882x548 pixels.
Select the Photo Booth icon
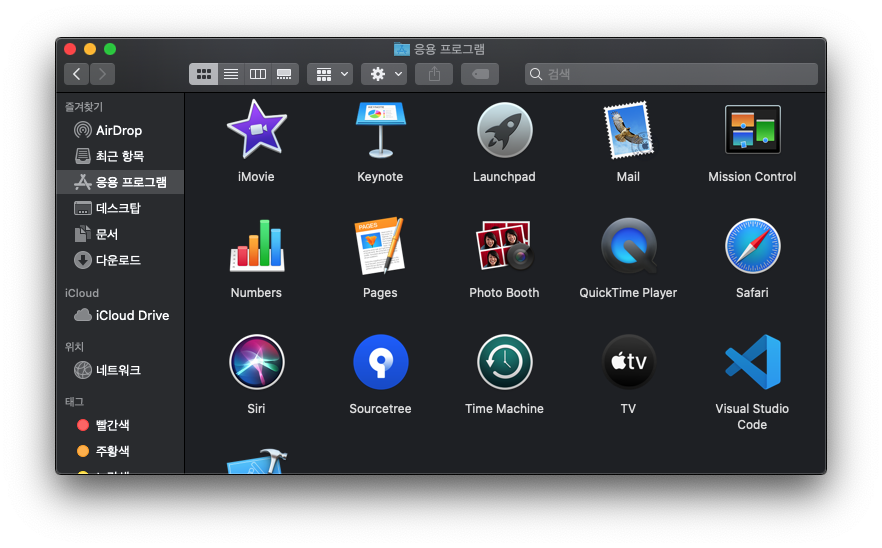[505, 245]
